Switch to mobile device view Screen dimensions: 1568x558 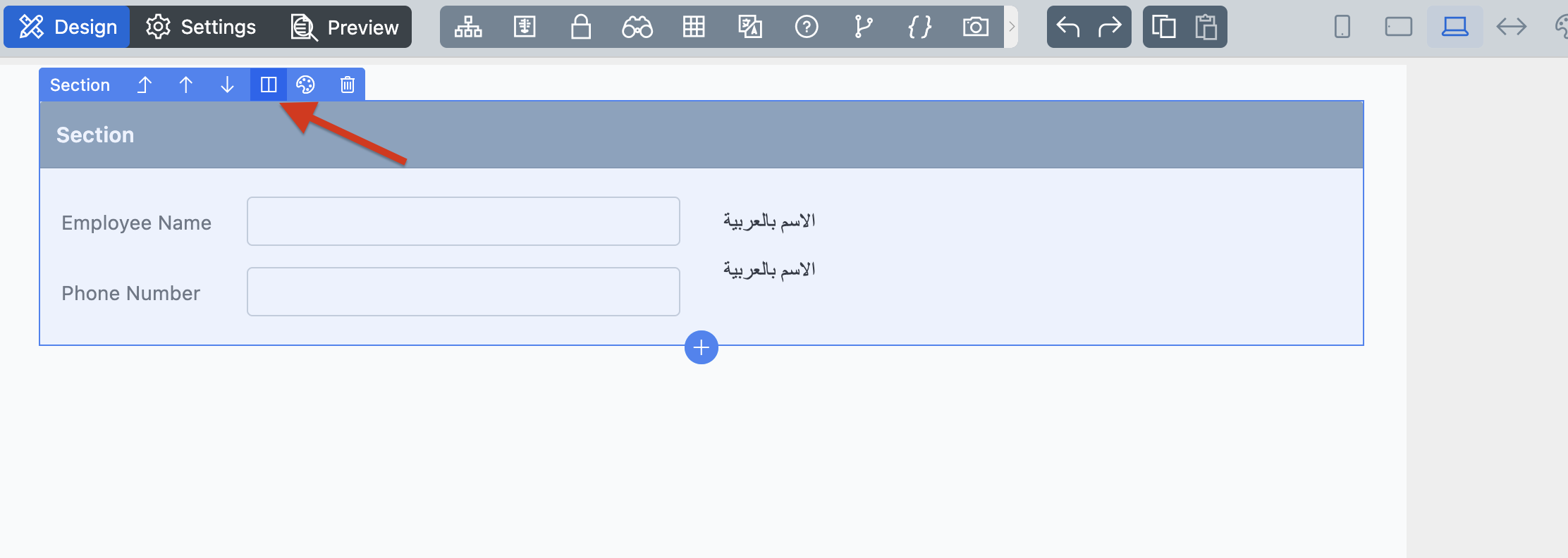1342,27
